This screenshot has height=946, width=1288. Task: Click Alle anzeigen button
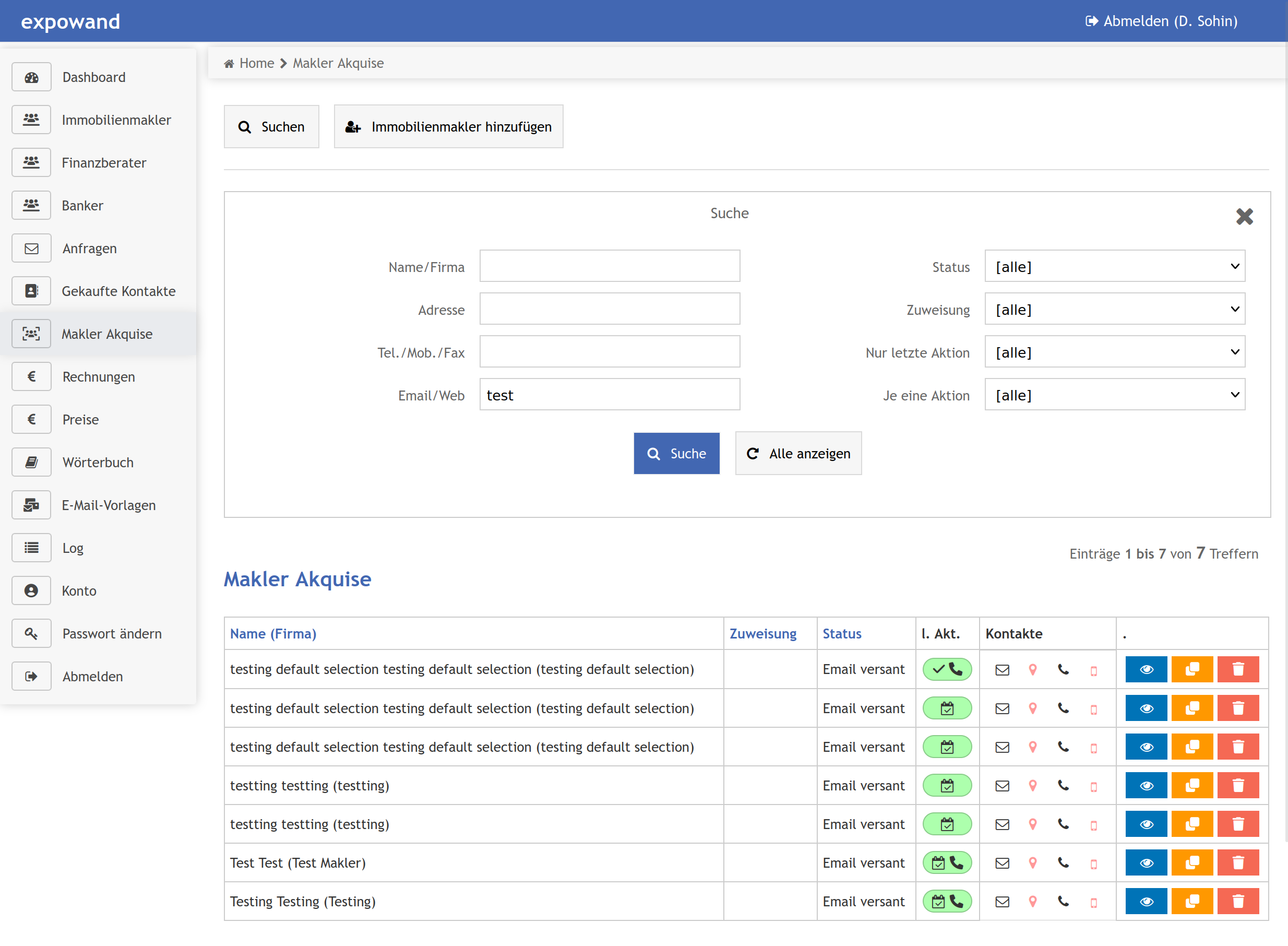point(798,454)
